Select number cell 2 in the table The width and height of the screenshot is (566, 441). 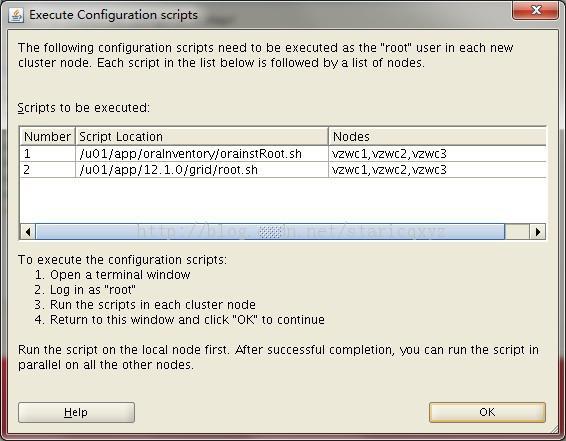point(47,170)
